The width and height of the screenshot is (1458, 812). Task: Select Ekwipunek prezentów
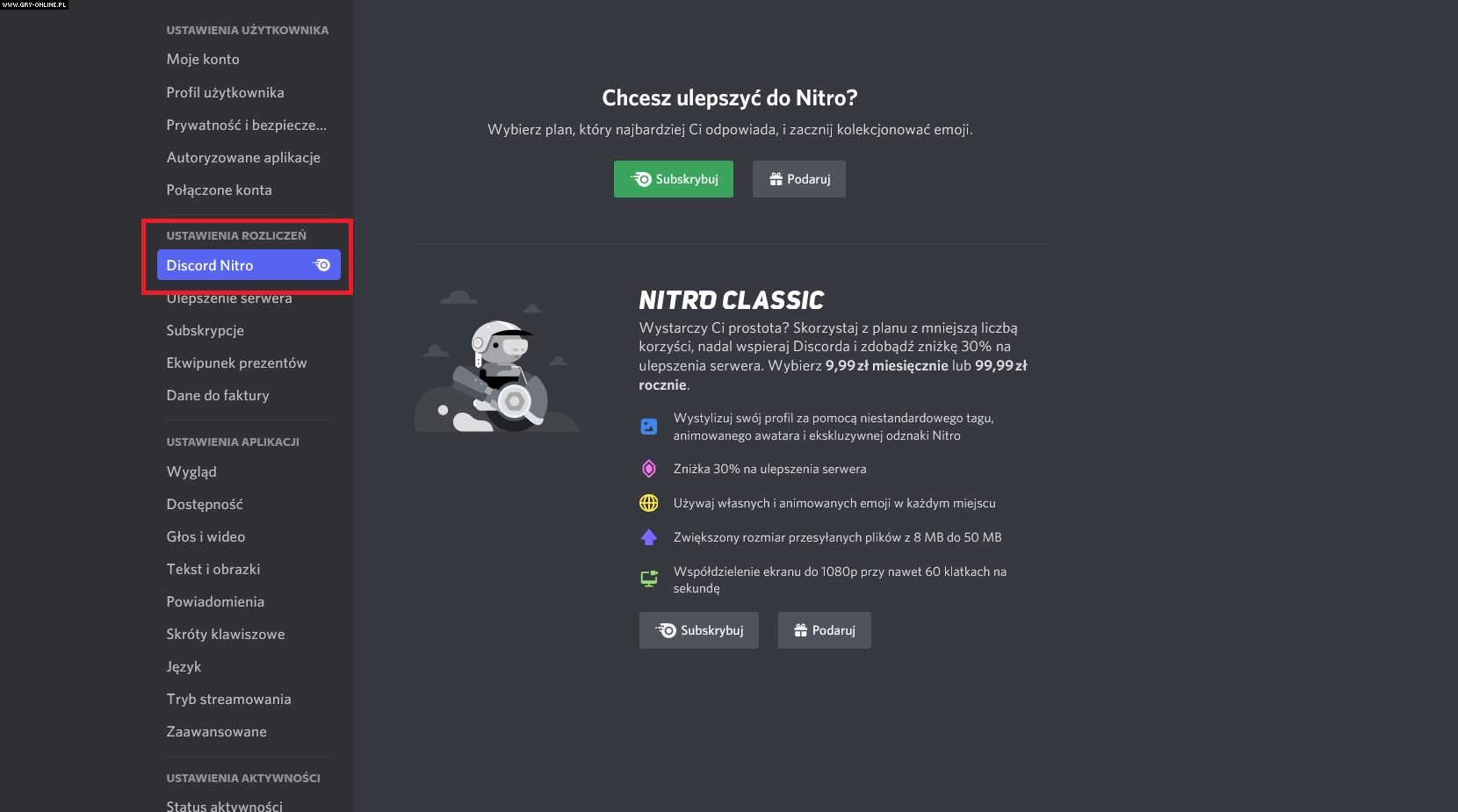[x=236, y=363]
